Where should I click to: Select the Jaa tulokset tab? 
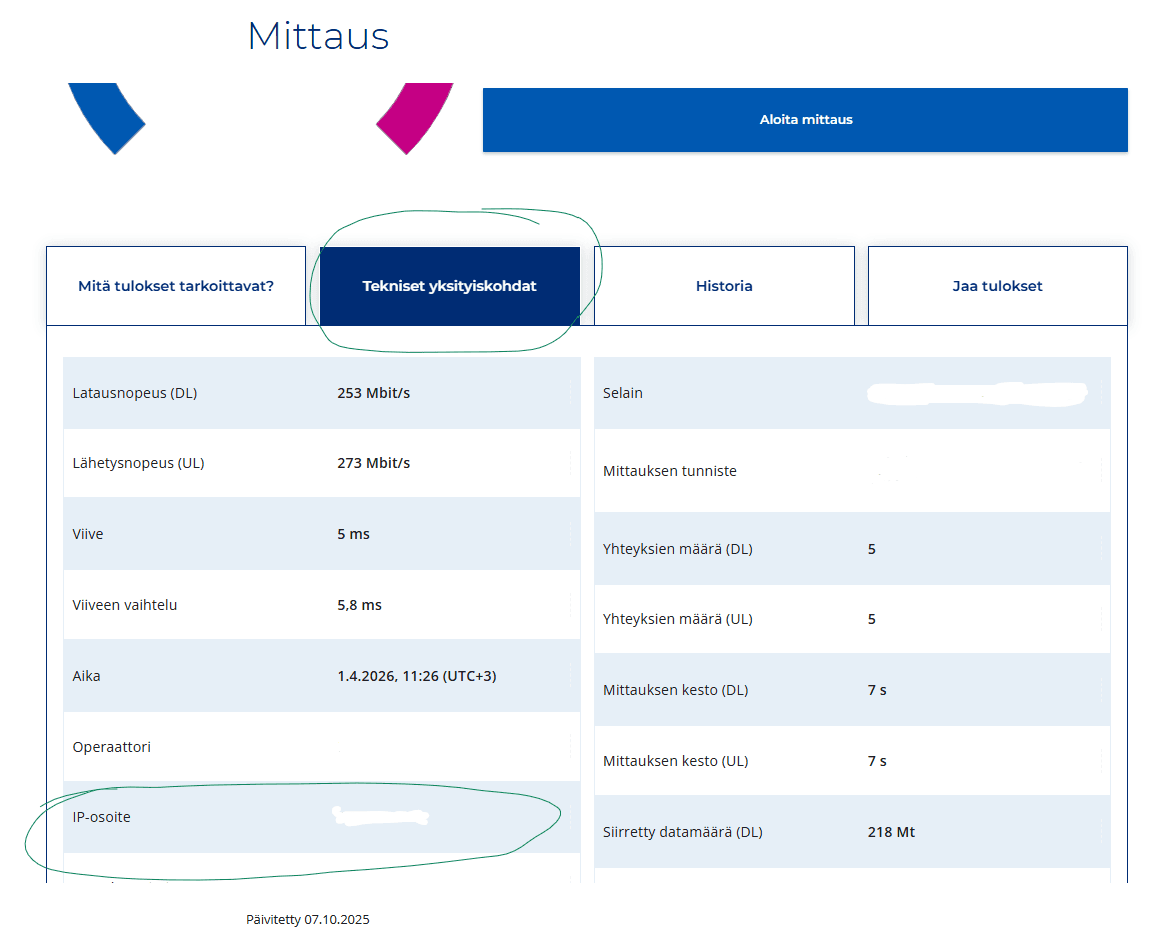point(996,285)
